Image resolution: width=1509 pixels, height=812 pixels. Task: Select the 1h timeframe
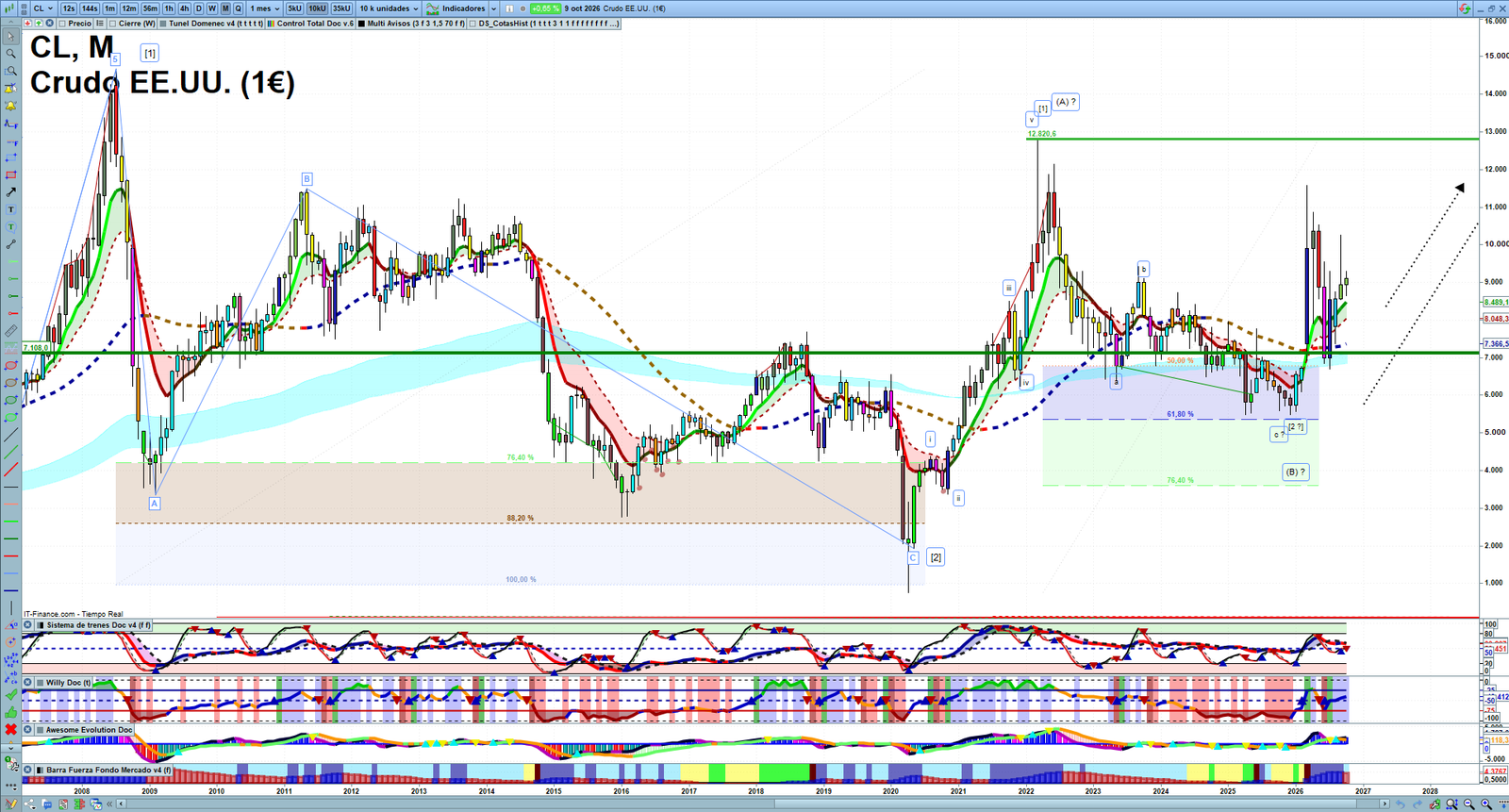[169, 8]
